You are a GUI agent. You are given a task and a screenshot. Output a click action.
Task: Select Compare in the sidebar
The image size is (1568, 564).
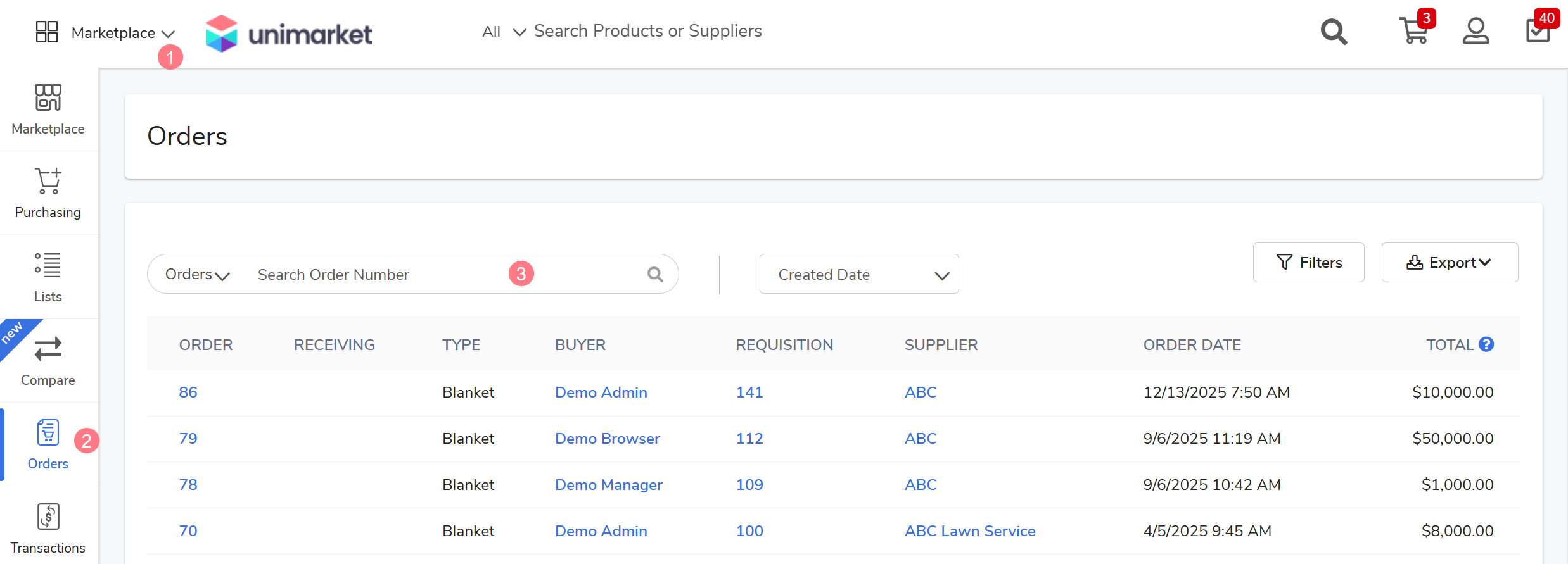click(48, 361)
